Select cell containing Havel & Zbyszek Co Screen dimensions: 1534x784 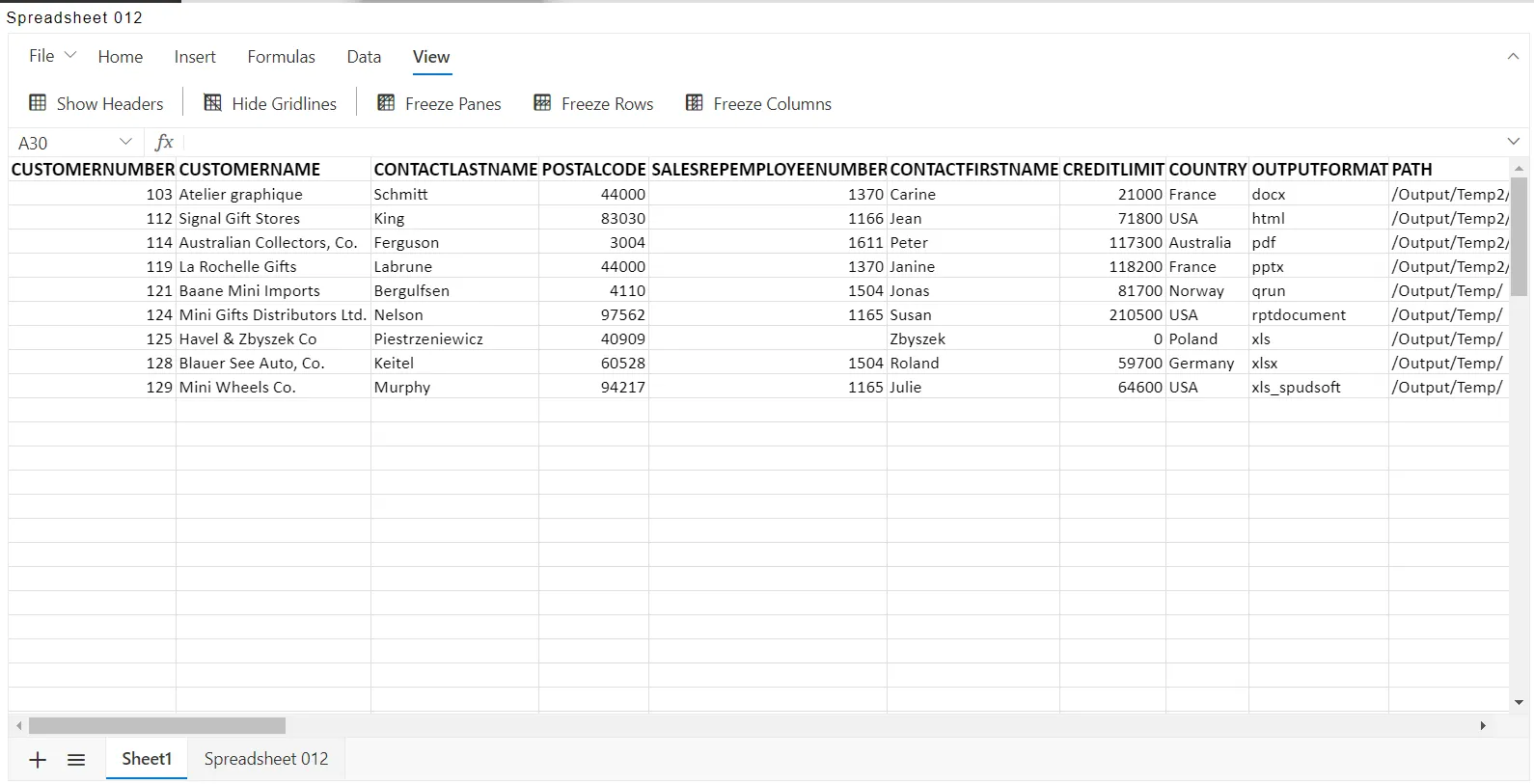click(x=274, y=338)
